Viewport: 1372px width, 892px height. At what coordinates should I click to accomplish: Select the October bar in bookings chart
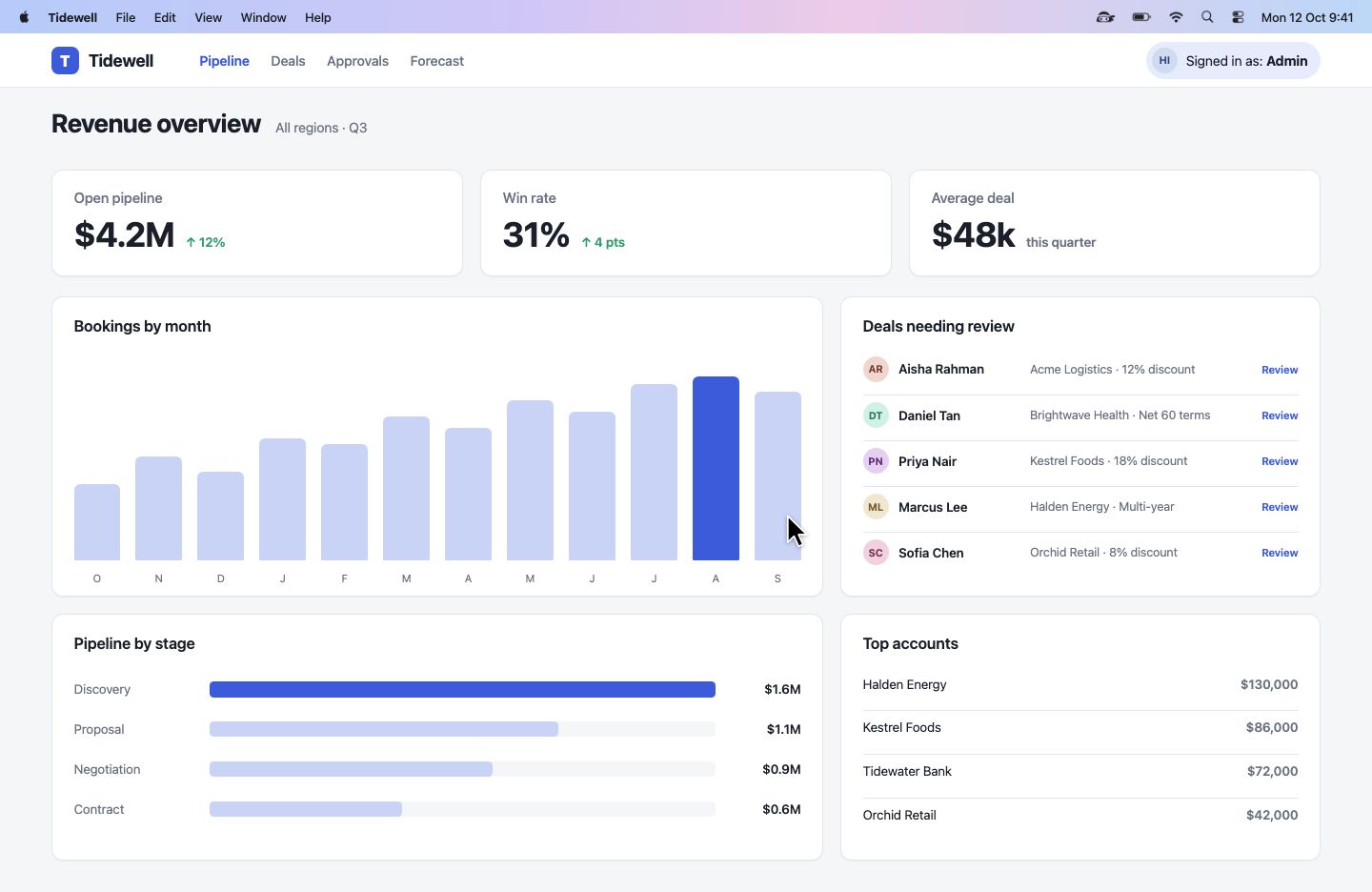[x=97, y=522]
